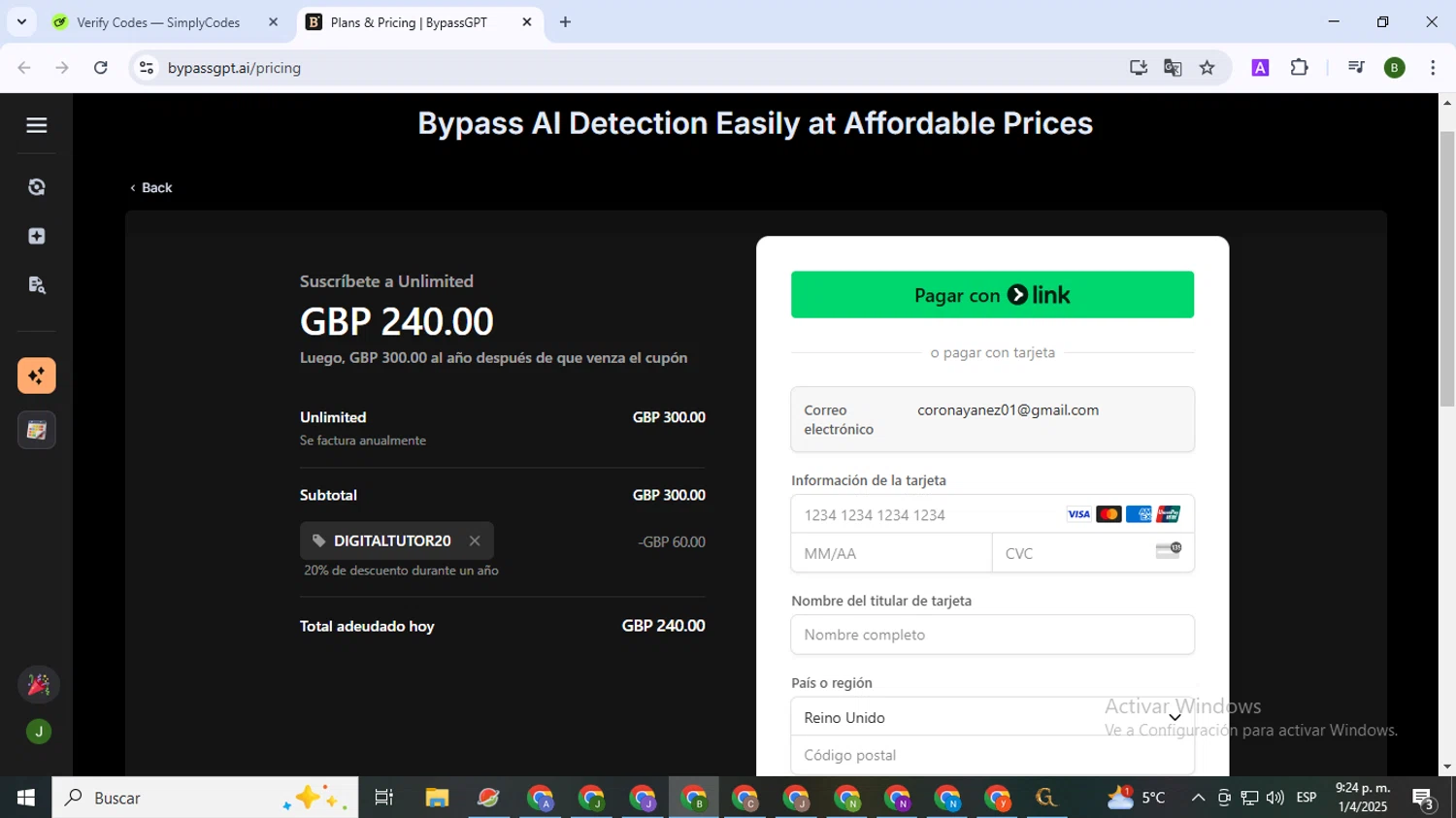Open a new browser tab
The image size is (1456, 818).
(x=565, y=22)
